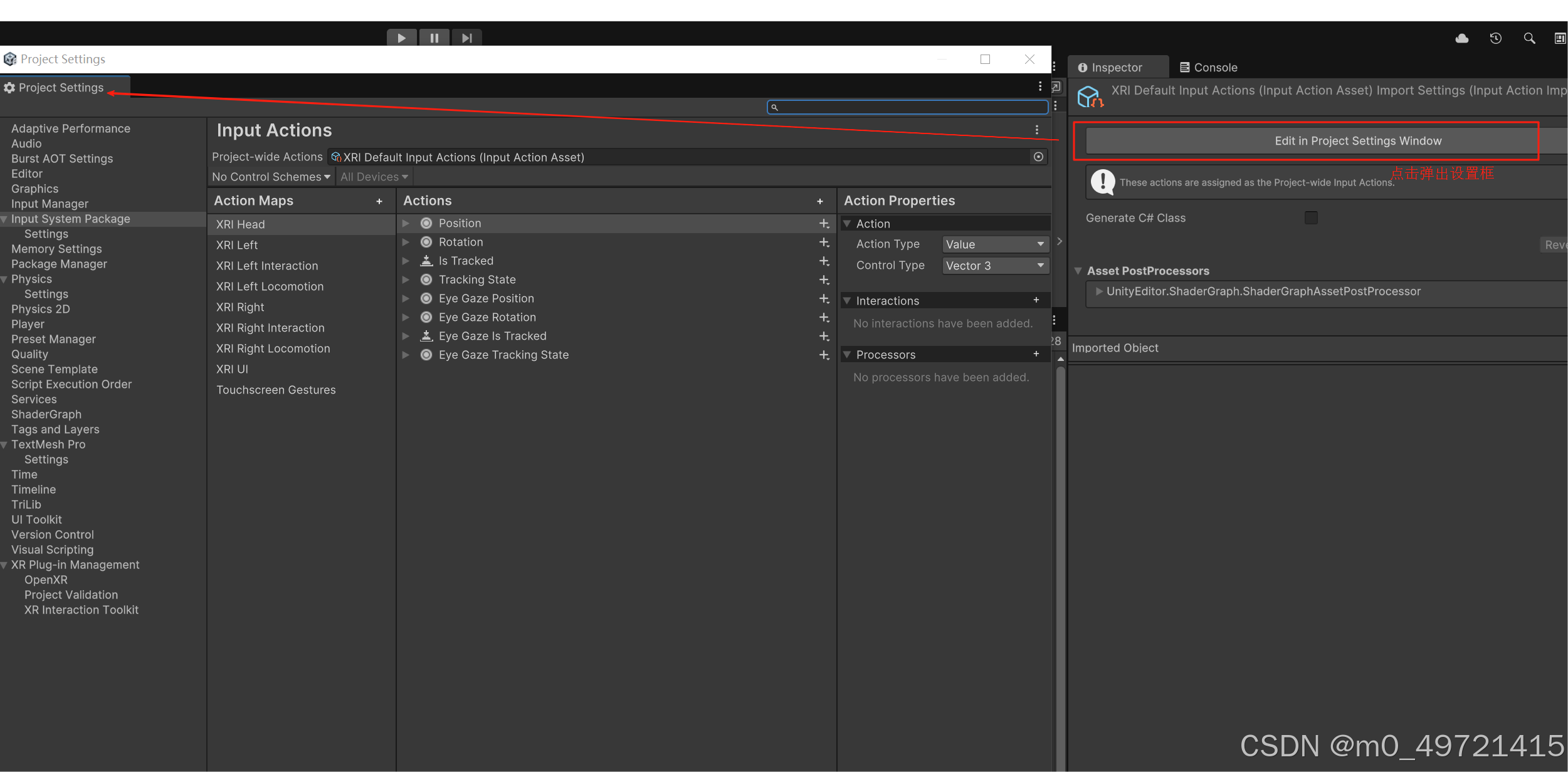Toggle the Generate C# Class checkbox

coord(1311,218)
